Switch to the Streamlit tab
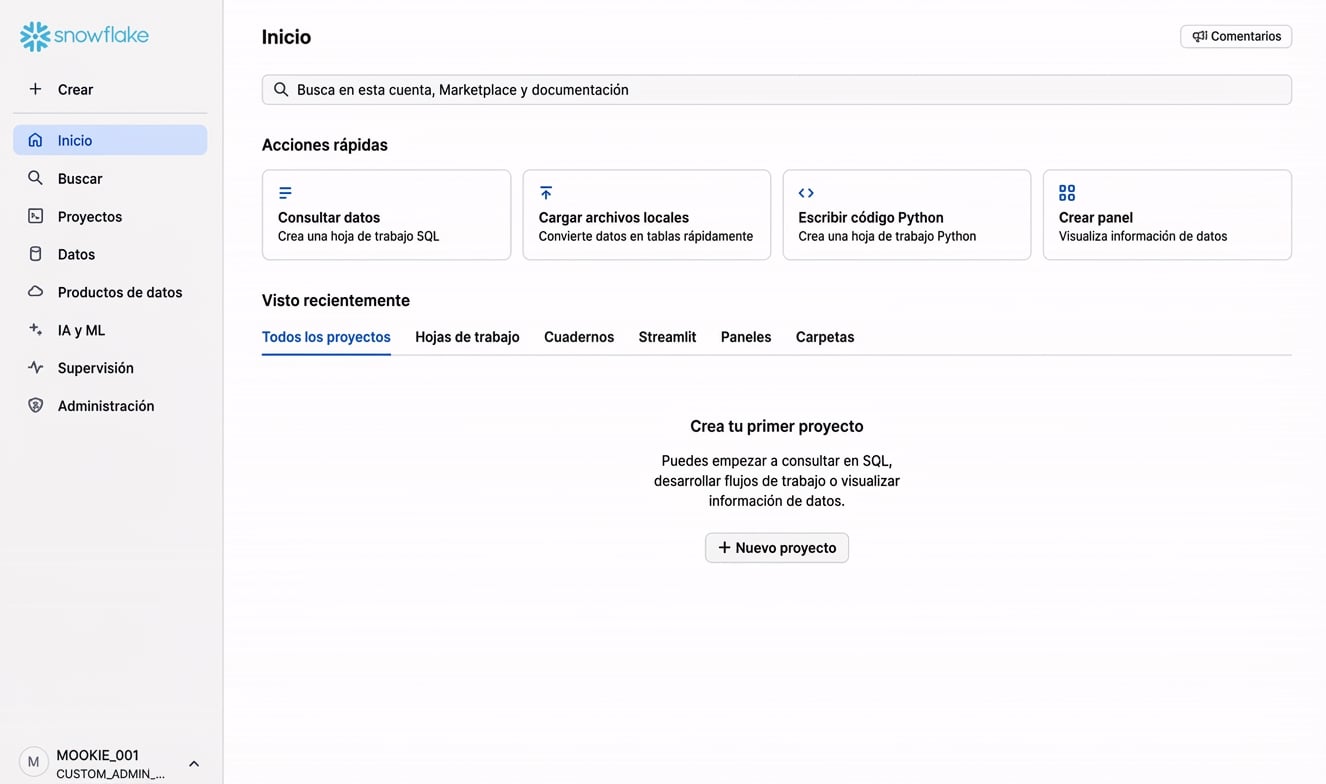1326x784 pixels. pyautogui.click(x=667, y=337)
